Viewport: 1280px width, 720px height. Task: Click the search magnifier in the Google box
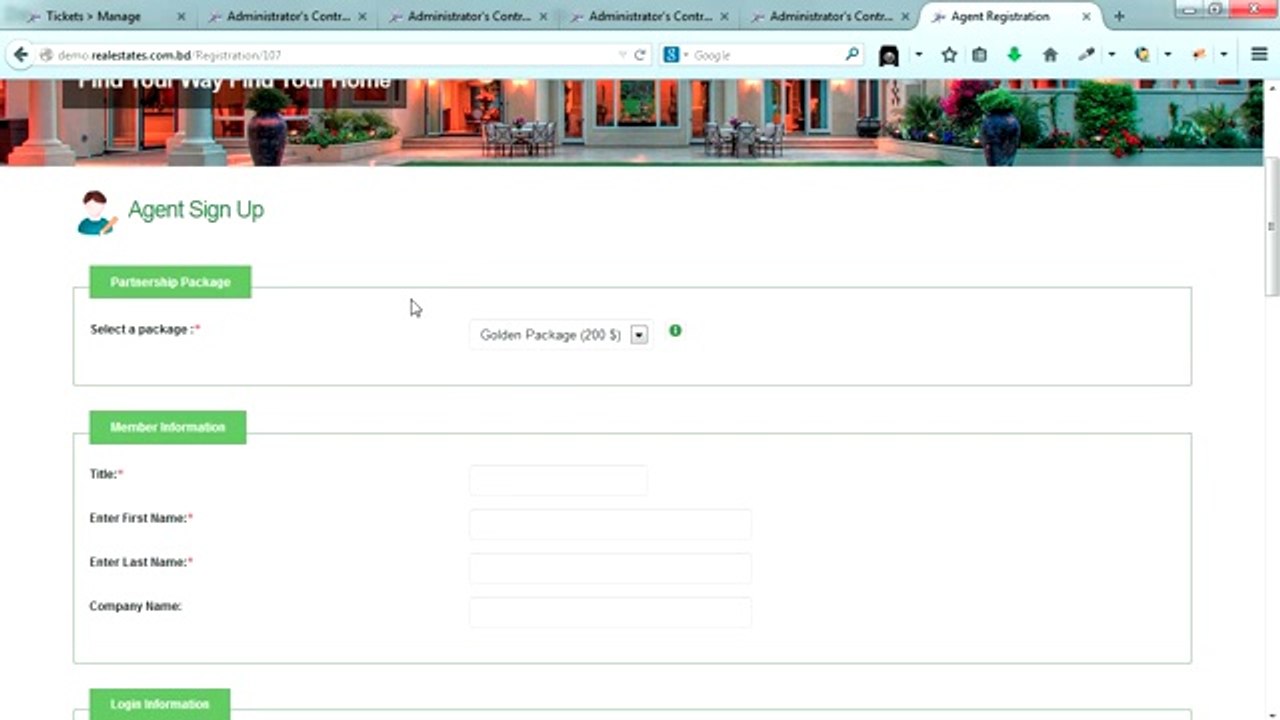pos(852,55)
